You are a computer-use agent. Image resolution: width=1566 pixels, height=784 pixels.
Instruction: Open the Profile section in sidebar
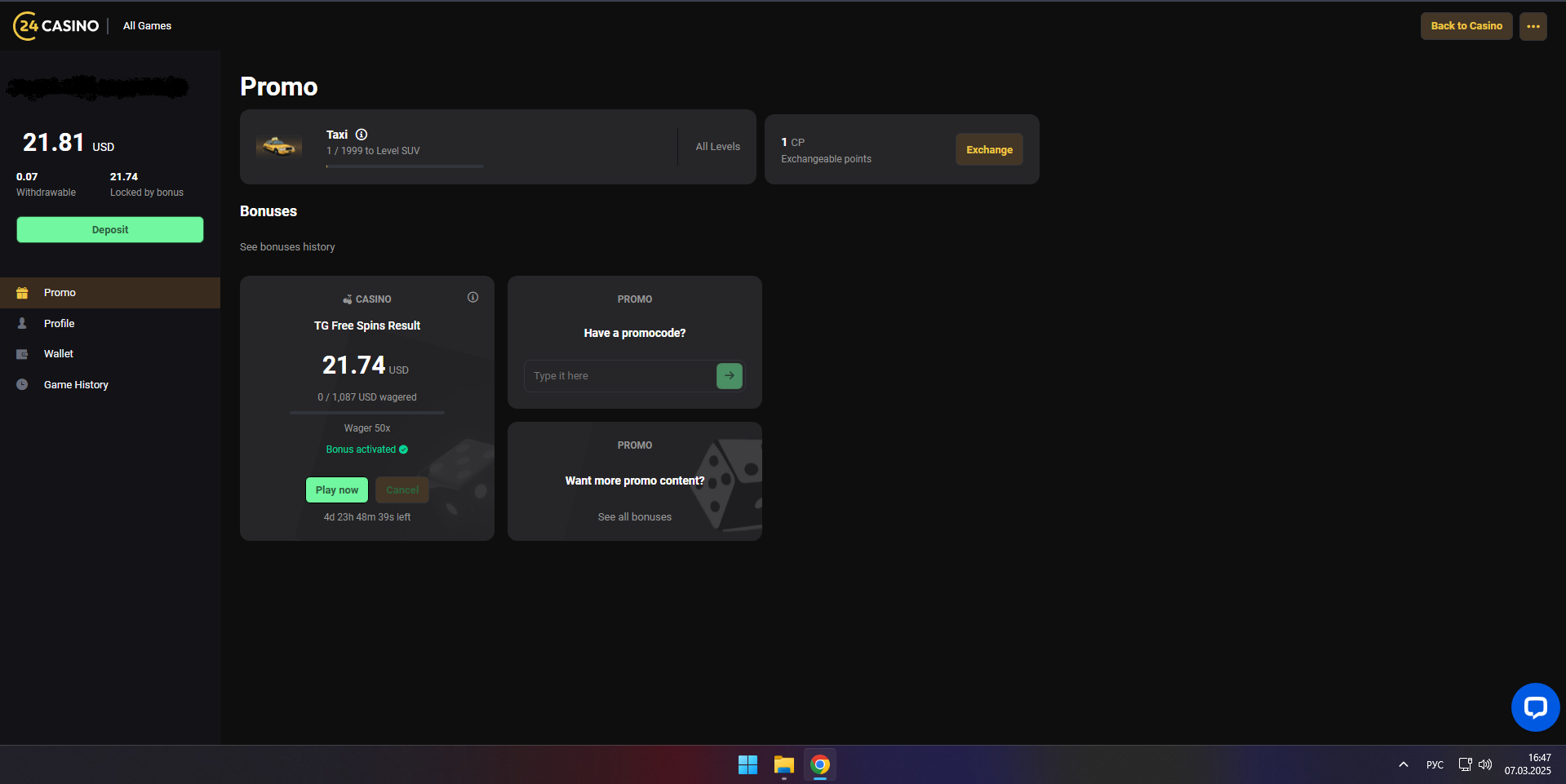tap(59, 324)
